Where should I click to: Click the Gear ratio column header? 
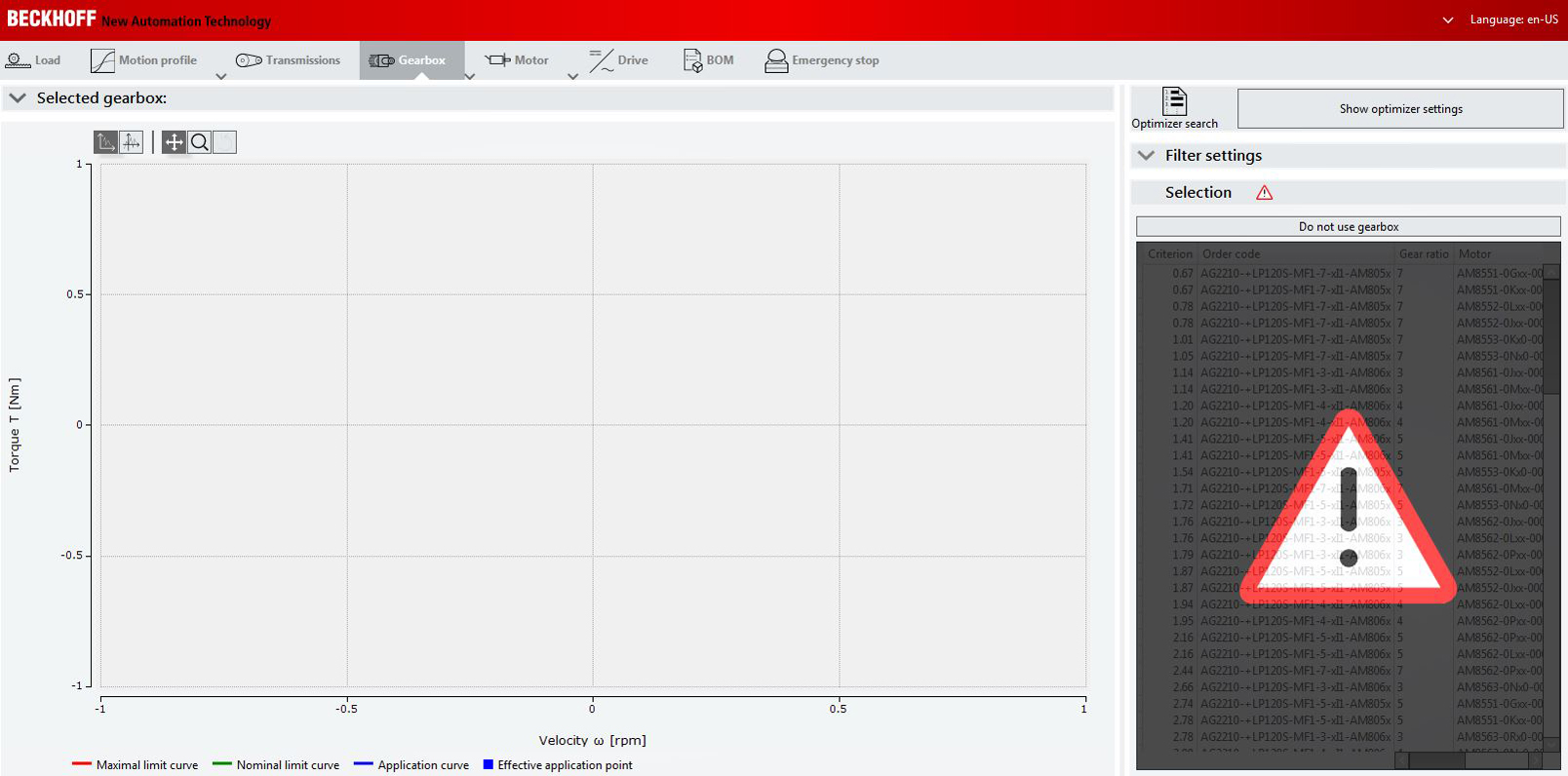click(1424, 253)
